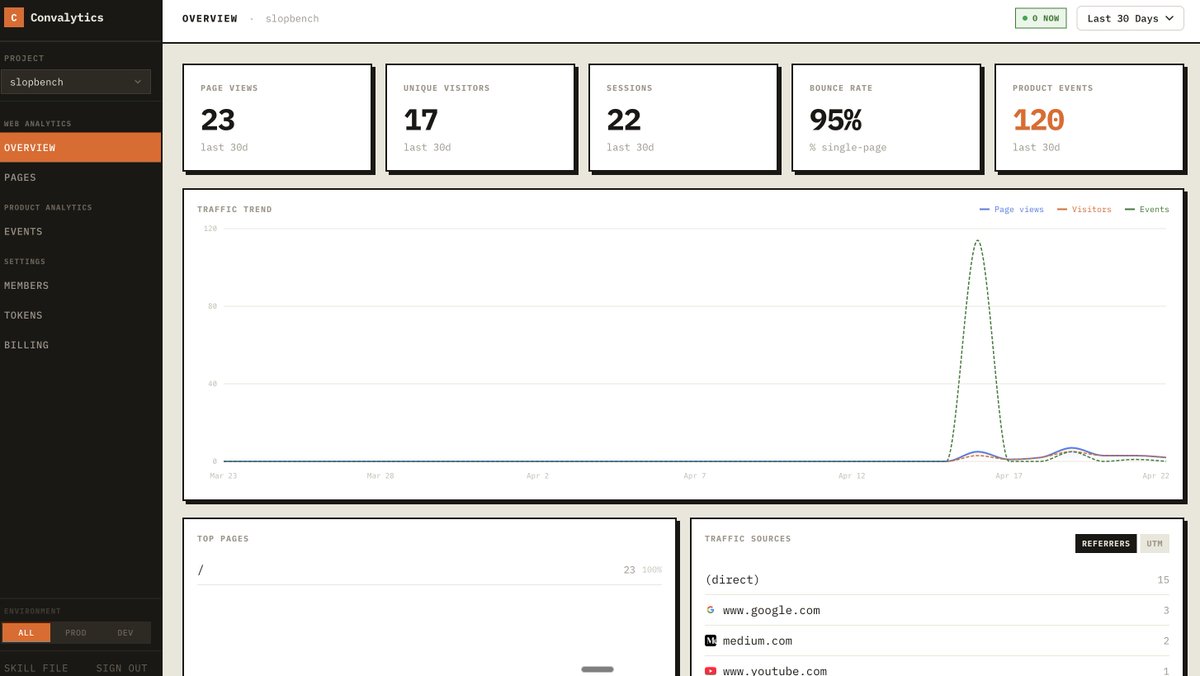The image size is (1200, 676).
Task: Click the medium.com source row text
Action: point(757,641)
